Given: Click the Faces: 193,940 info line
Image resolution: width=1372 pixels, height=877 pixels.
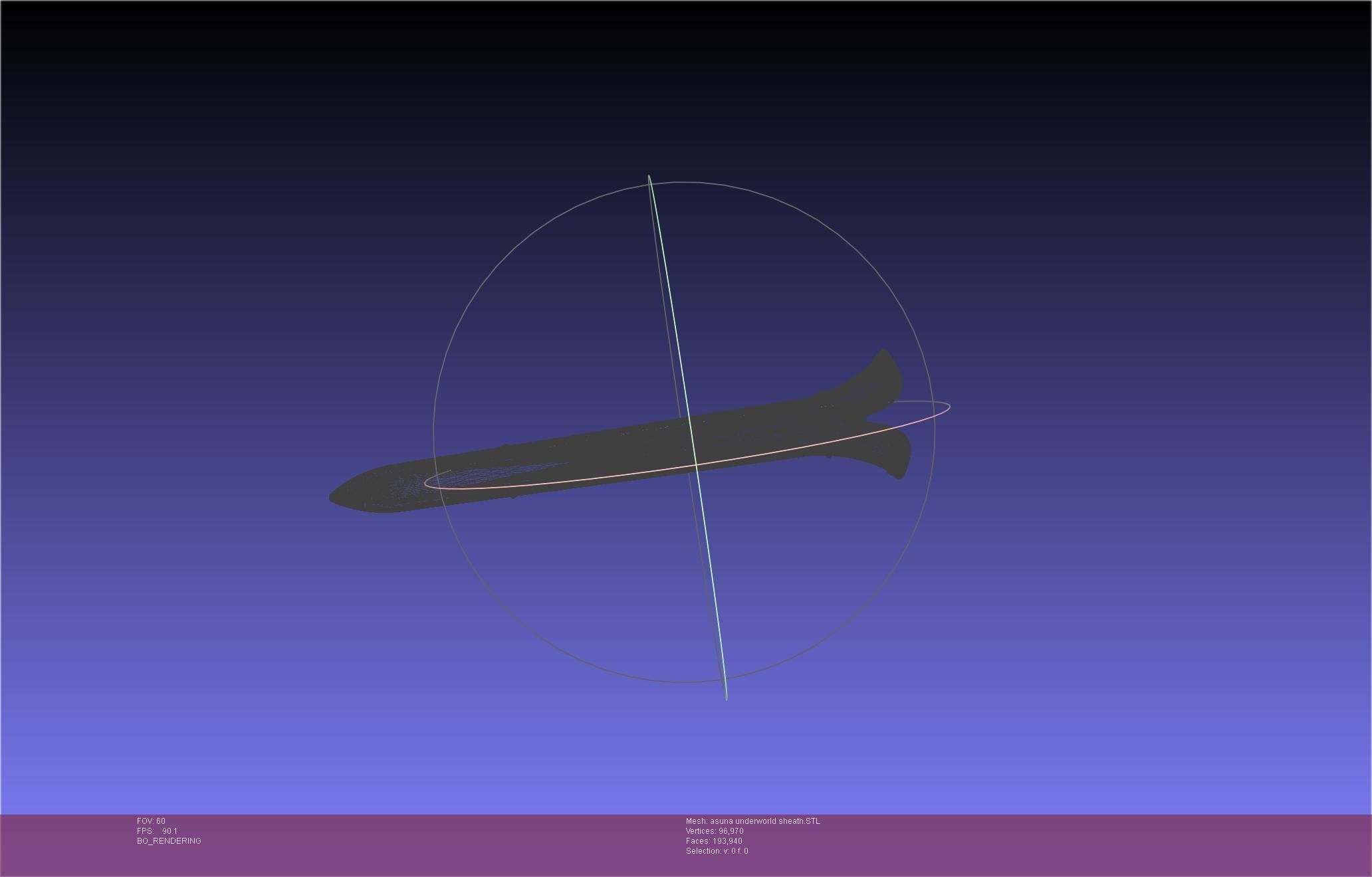Looking at the screenshot, I should tap(714, 841).
